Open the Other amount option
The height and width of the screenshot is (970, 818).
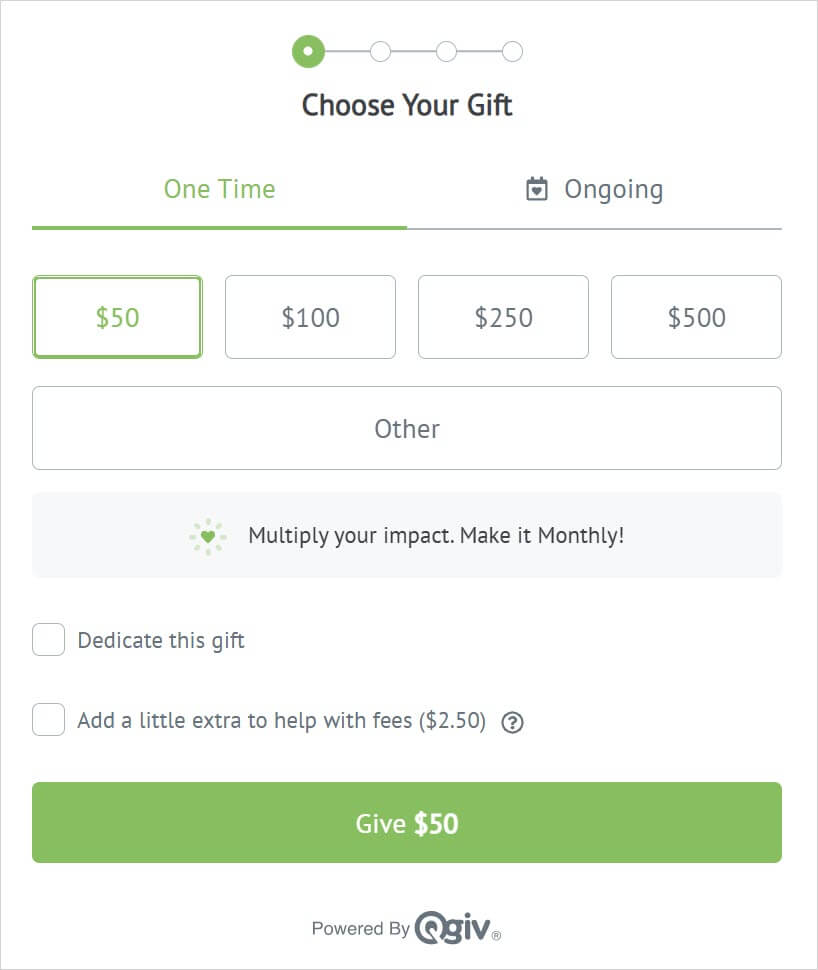[x=407, y=428]
